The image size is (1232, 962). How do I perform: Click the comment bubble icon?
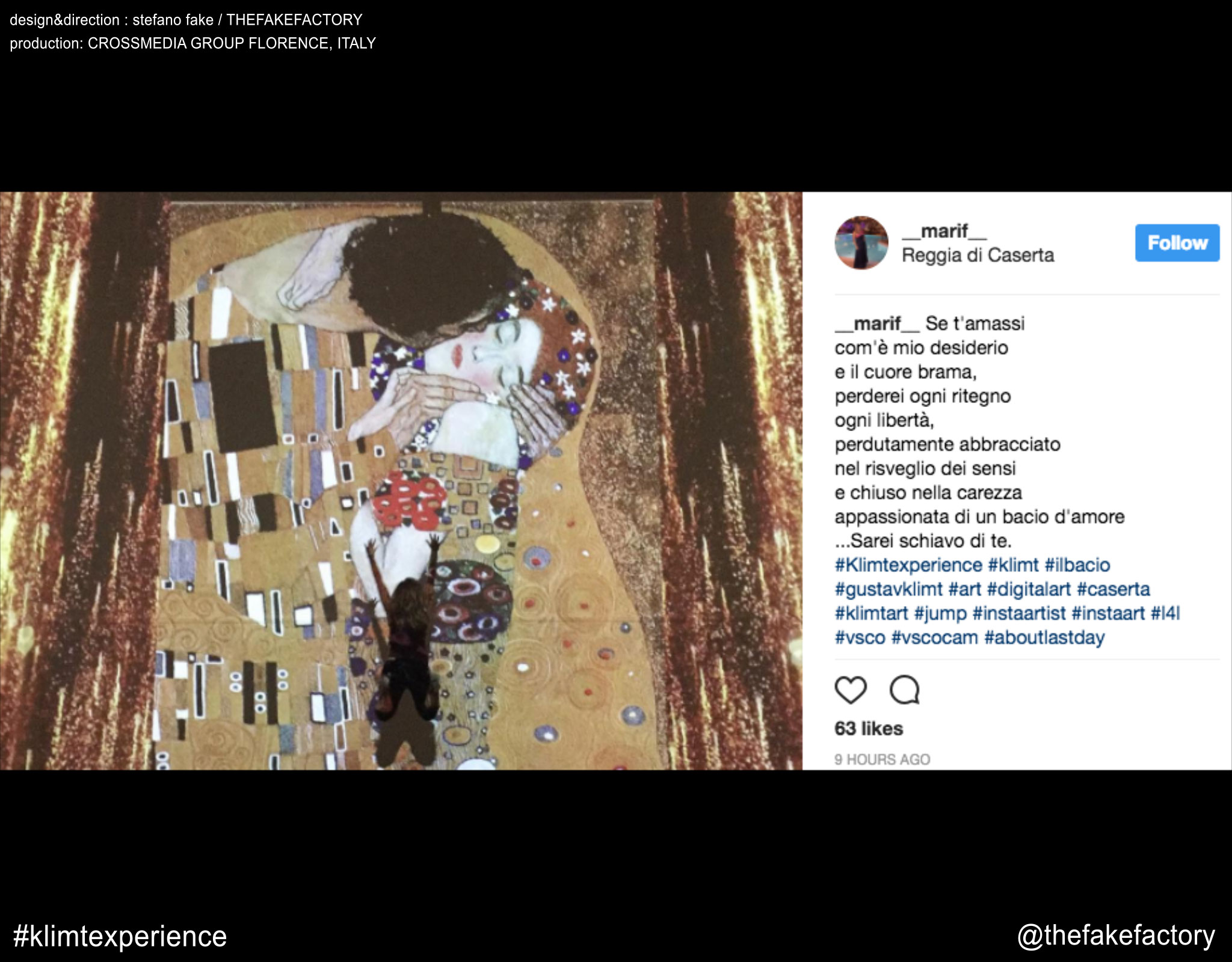[905, 690]
